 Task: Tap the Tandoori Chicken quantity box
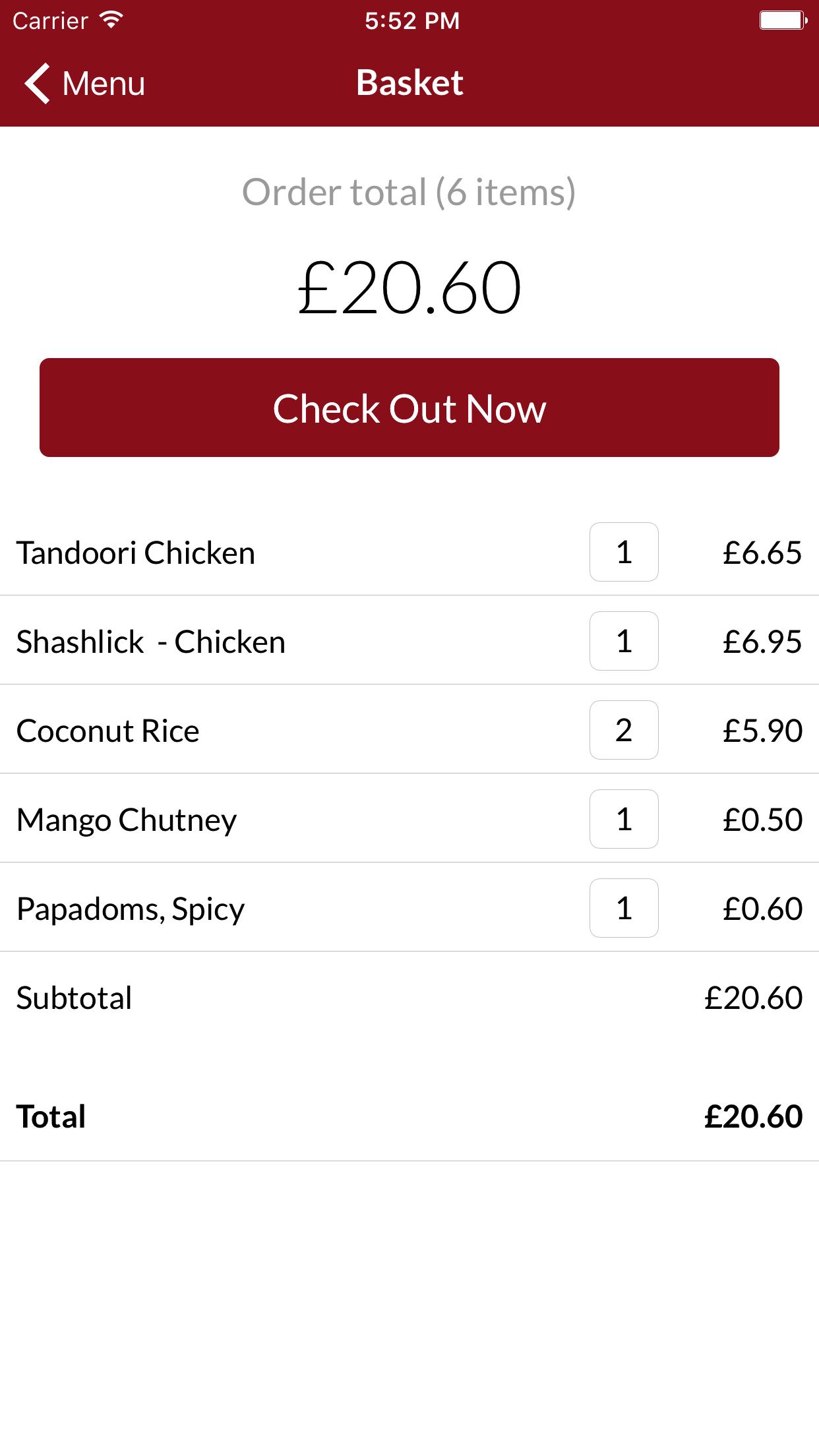click(624, 552)
